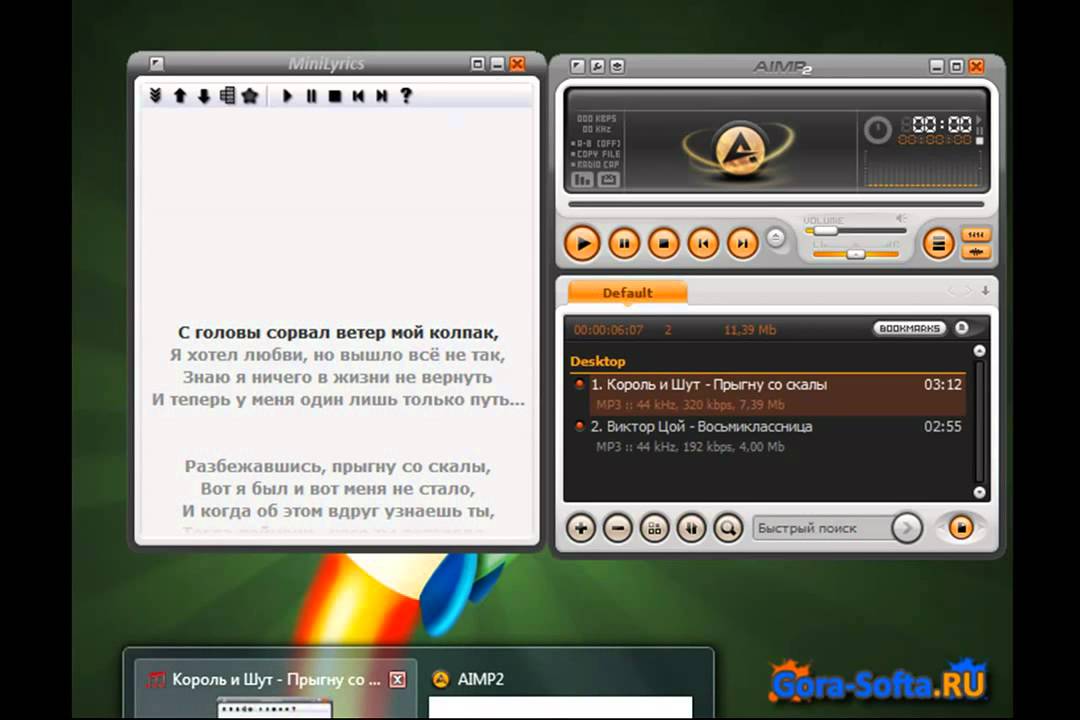Click the playlist misc grid button

pyautogui.click(x=654, y=528)
